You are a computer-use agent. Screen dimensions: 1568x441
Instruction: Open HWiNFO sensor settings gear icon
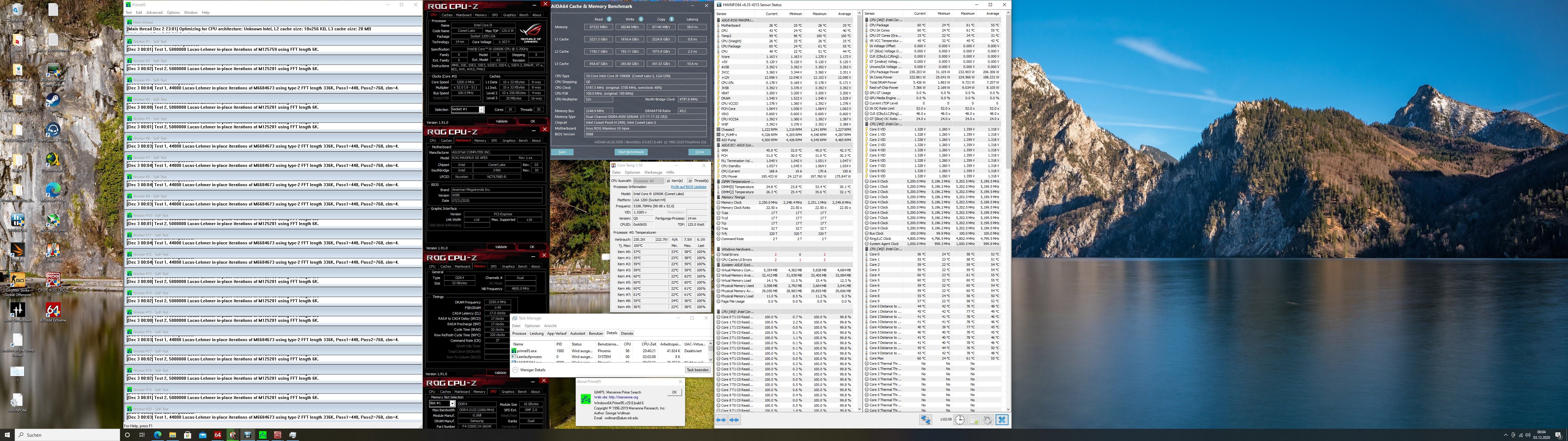pyautogui.click(x=987, y=420)
